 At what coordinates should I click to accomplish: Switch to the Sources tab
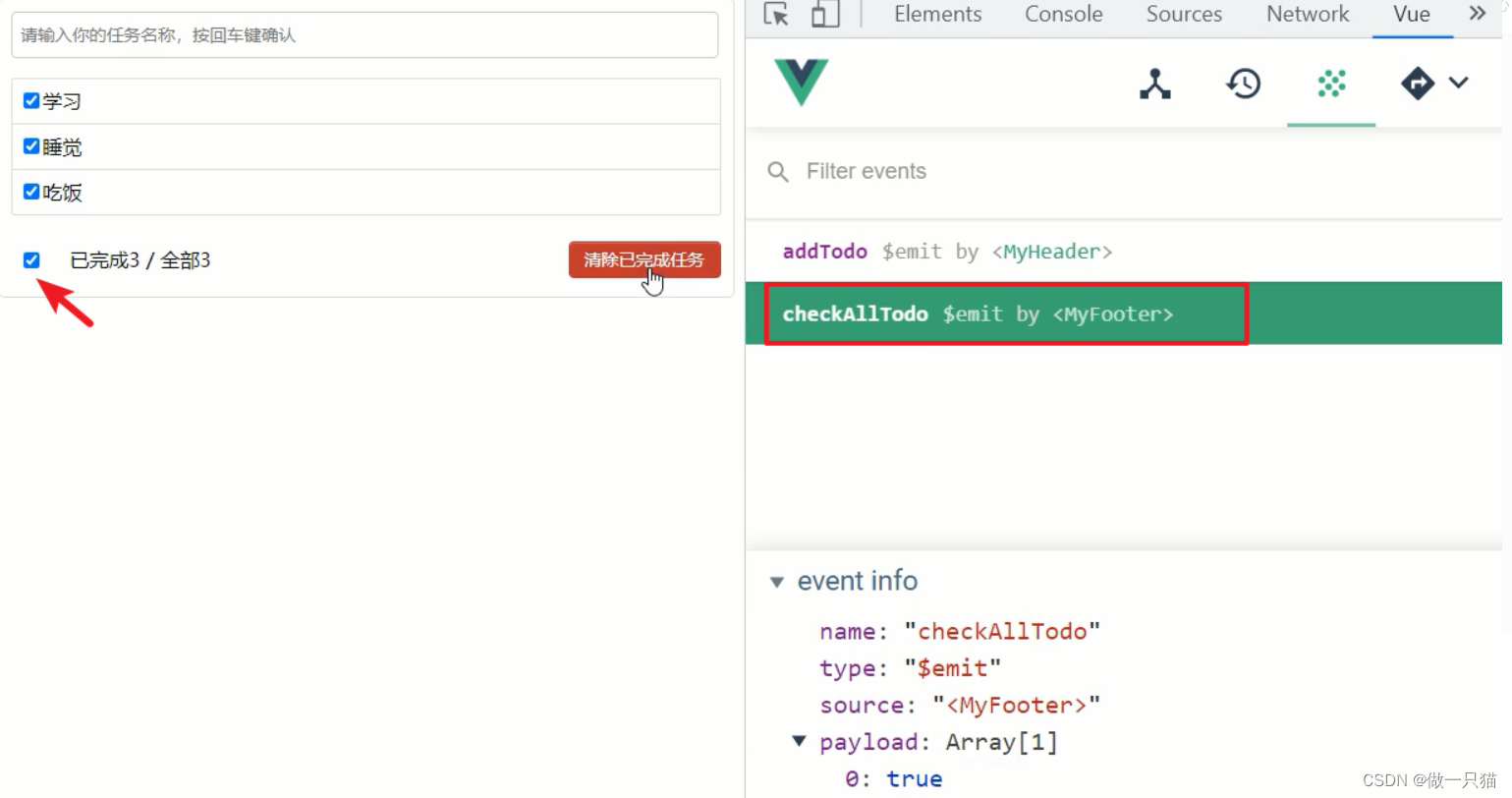(x=1184, y=14)
